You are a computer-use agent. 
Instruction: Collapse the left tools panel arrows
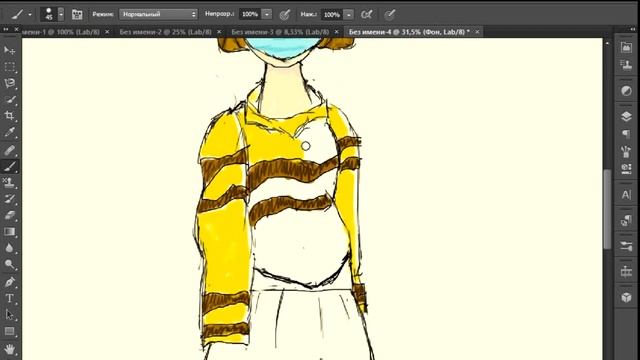pos(6,29)
